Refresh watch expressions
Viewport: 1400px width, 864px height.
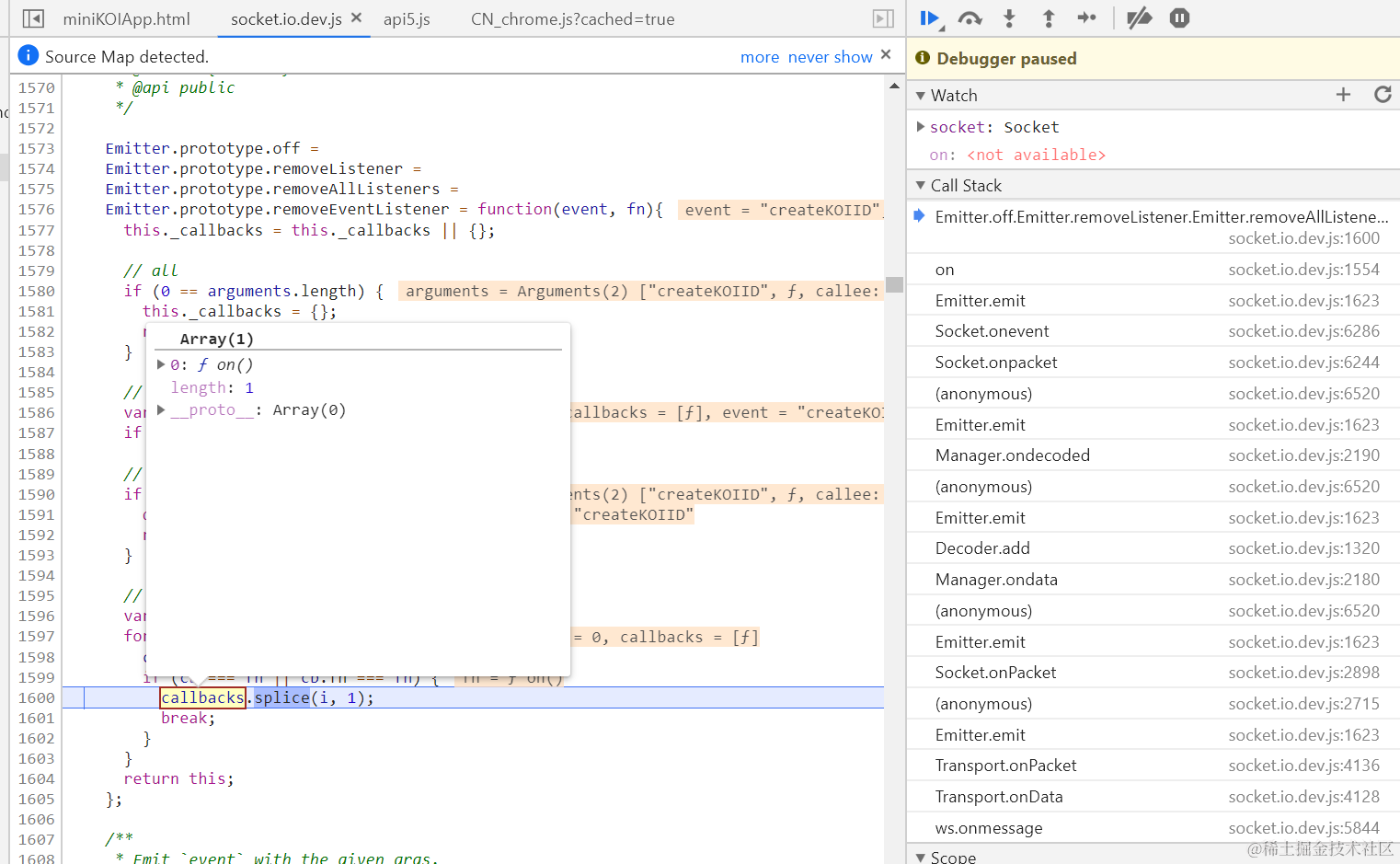pos(1383,94)
